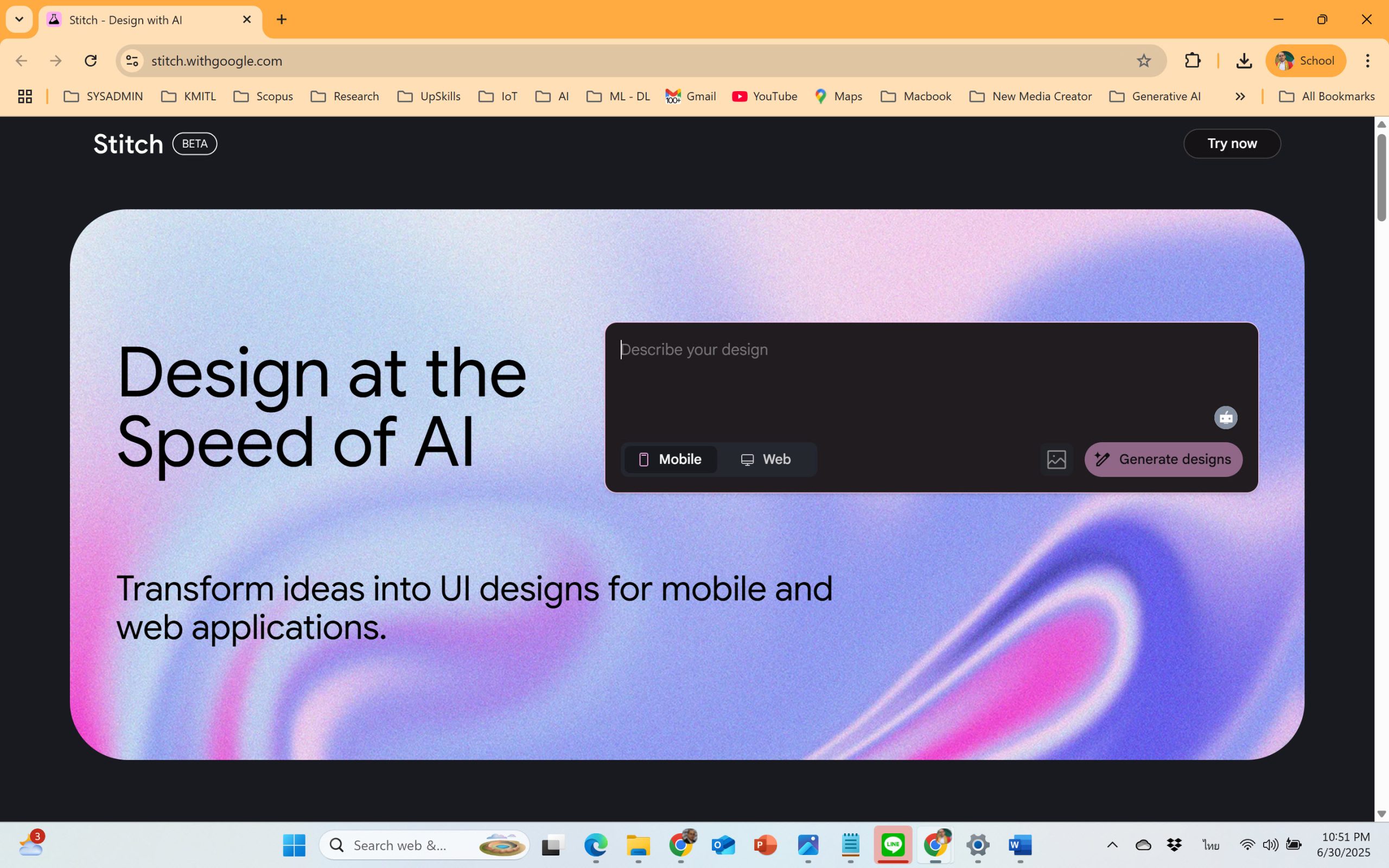Open the IoT bookmark folder
The height and width of the screenshot is (868, 1389).
pos(498,97)
